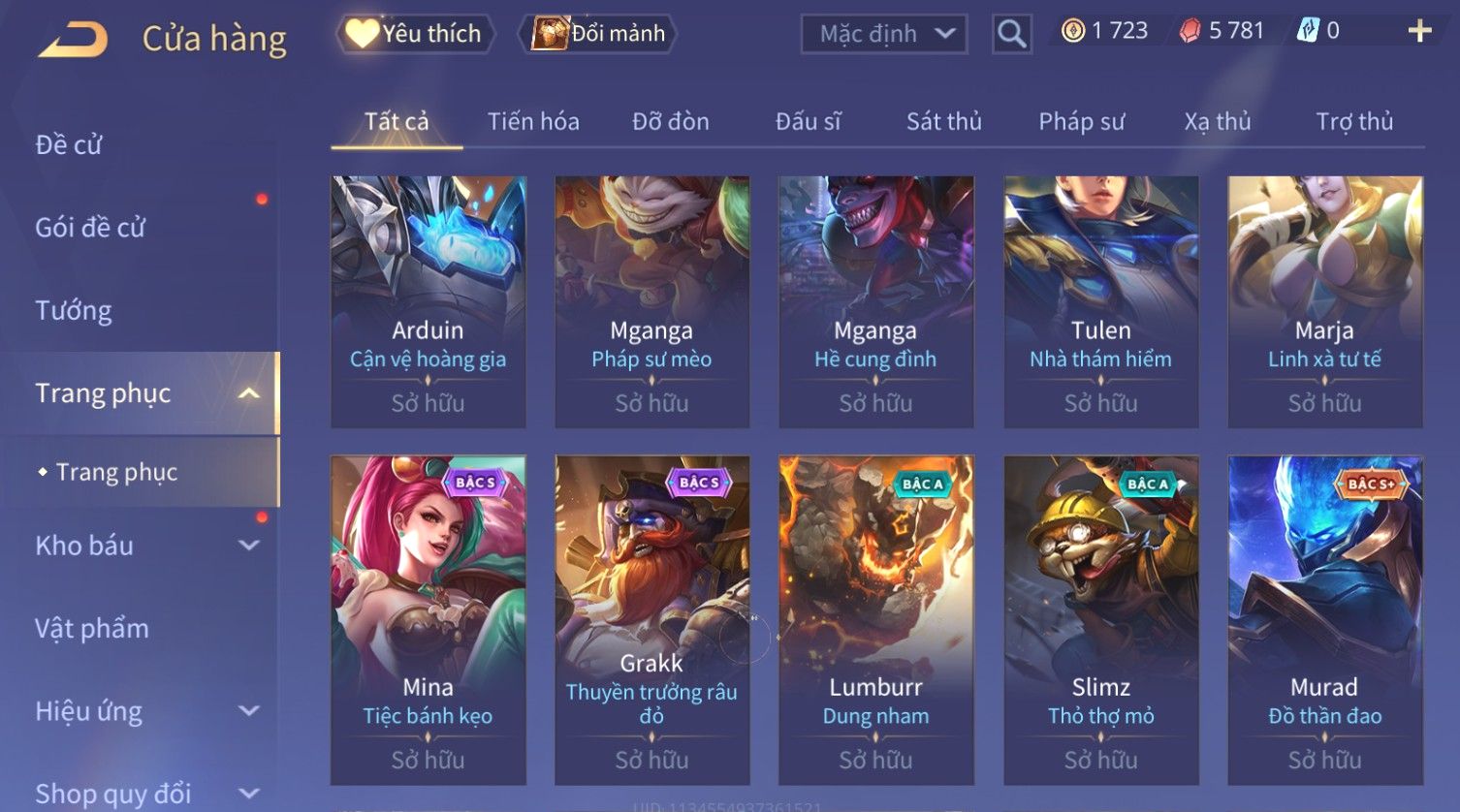This screenshot has width=1460, height=812.
Task: Select the Tiến hóa tab
Action: (x=533, y=122)
